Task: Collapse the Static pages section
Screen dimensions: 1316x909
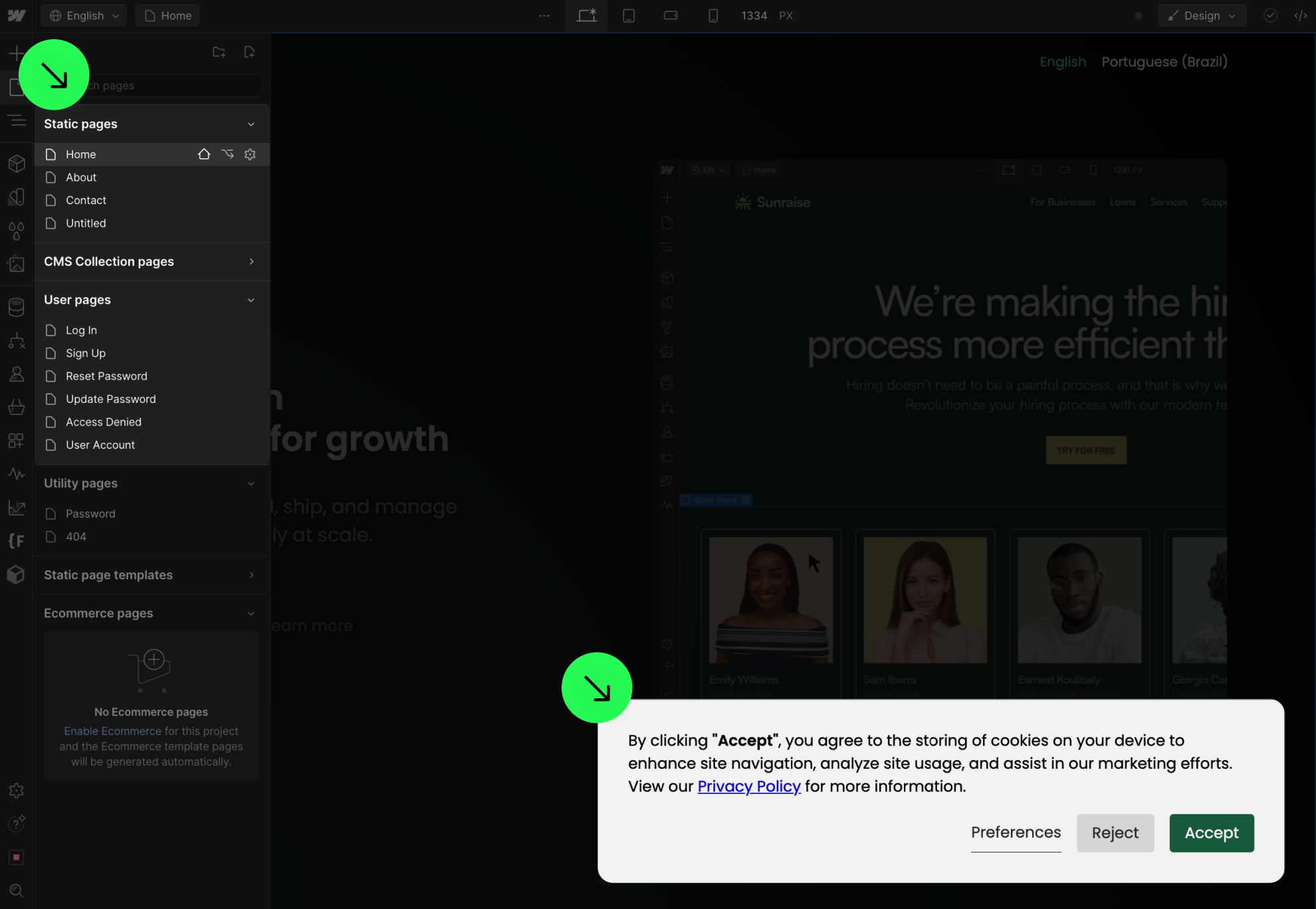Action: (x=251, y=124)
